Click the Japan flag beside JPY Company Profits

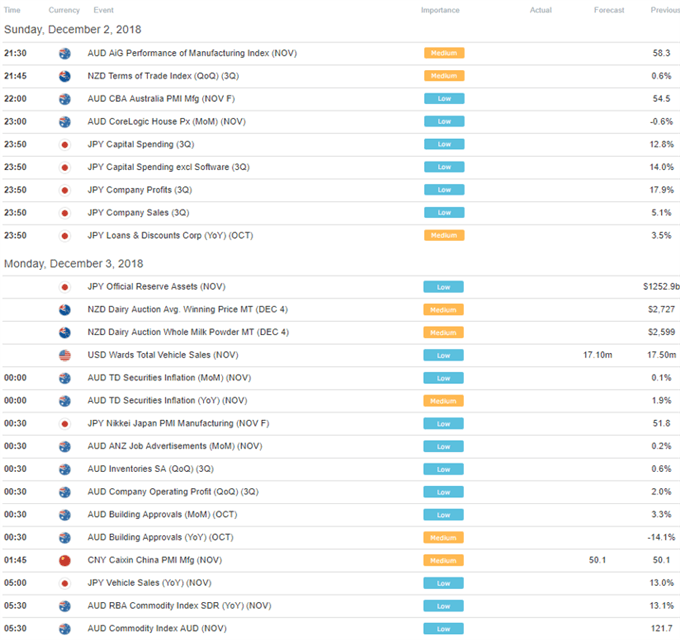(65, 190)
